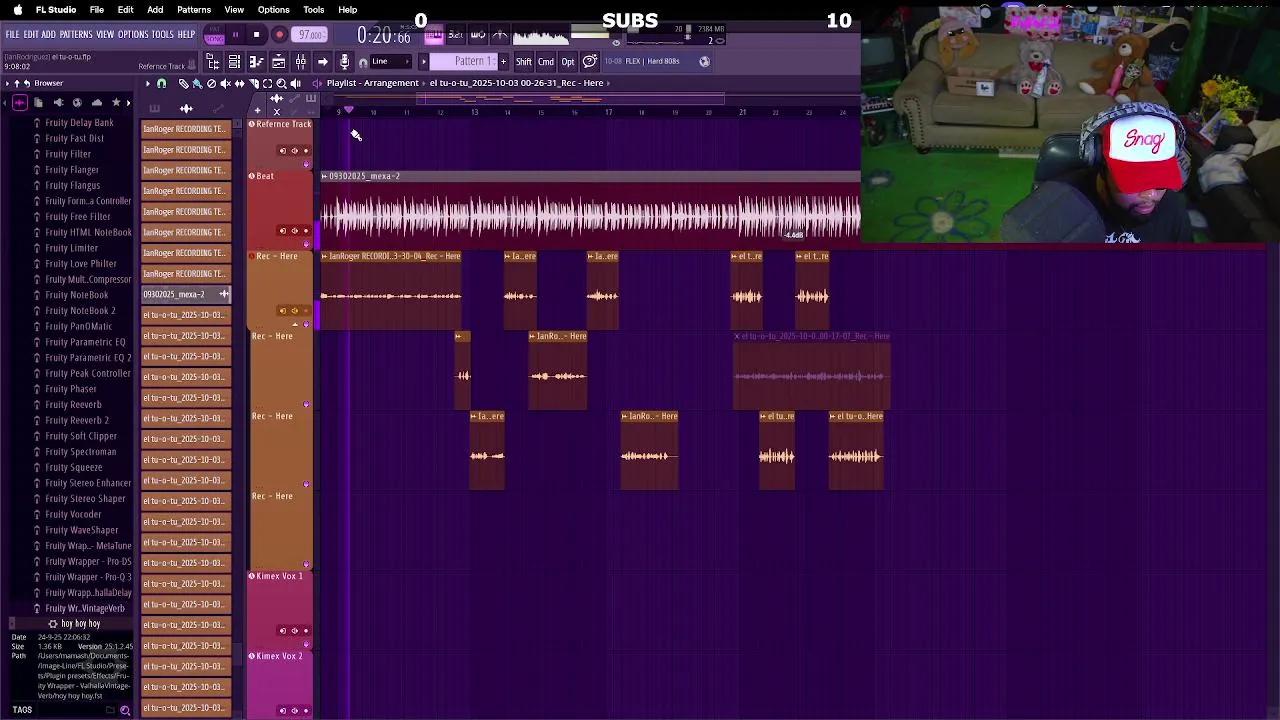This screenshot has height=720, width=1280.
Task: Open the macOS Patterns menu
Action: coord(194,10)
